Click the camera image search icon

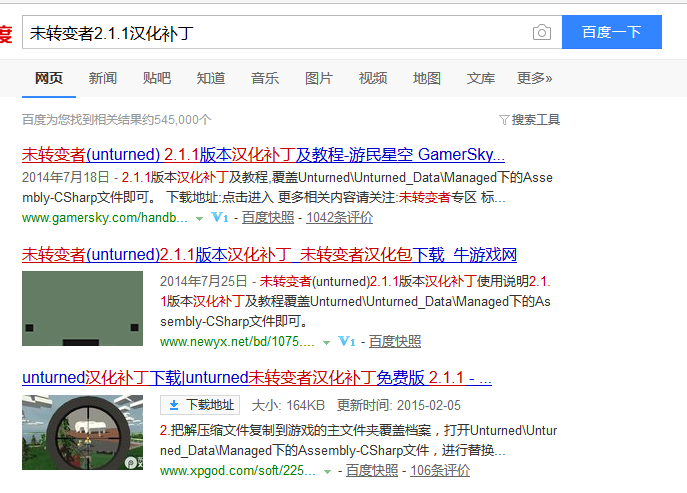(x=542, y=32)
